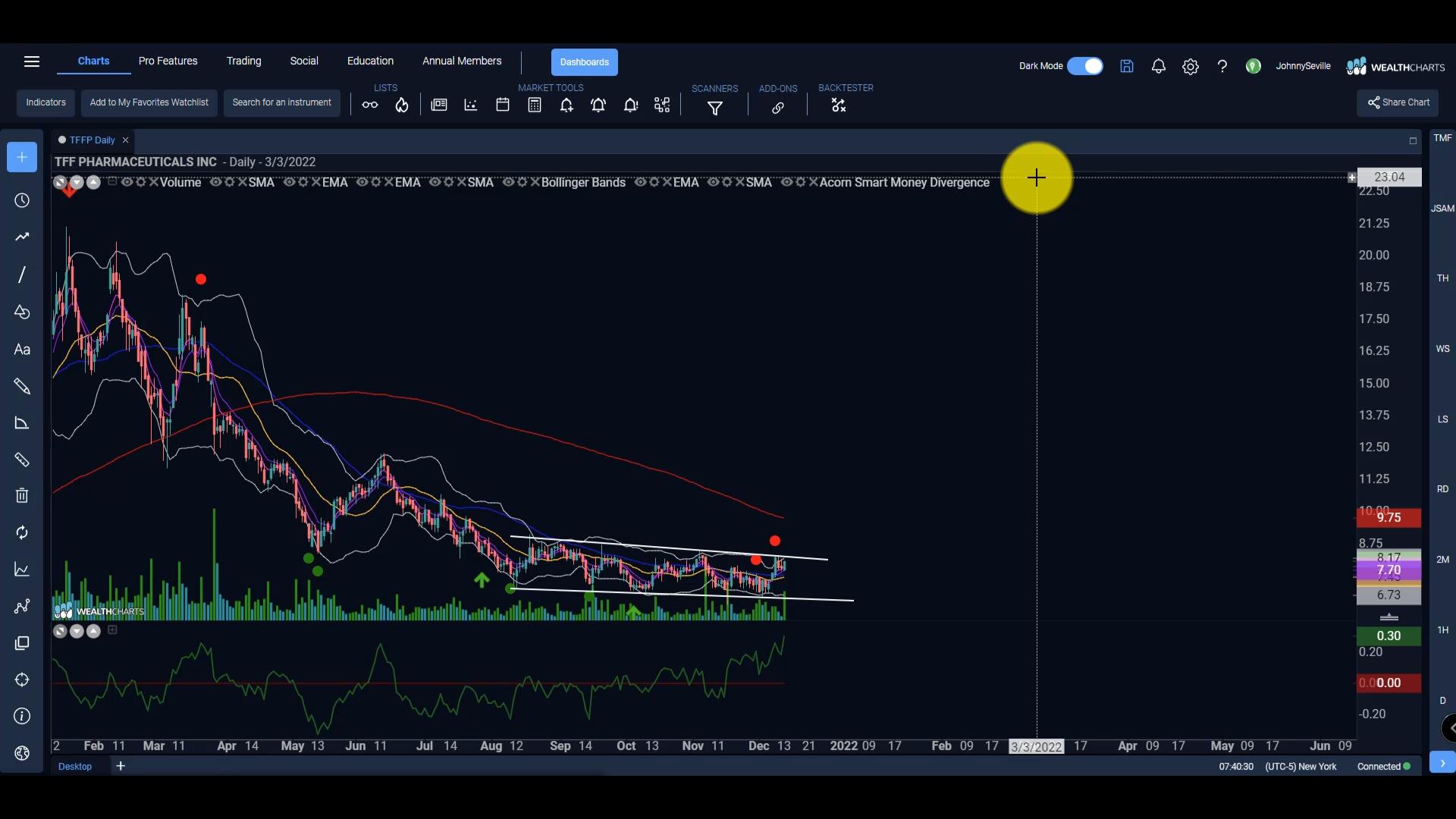Open notifications bell in top bar
Image resolution: width=1456 pixels, height=819 pixels.
tap(1159, 67)
